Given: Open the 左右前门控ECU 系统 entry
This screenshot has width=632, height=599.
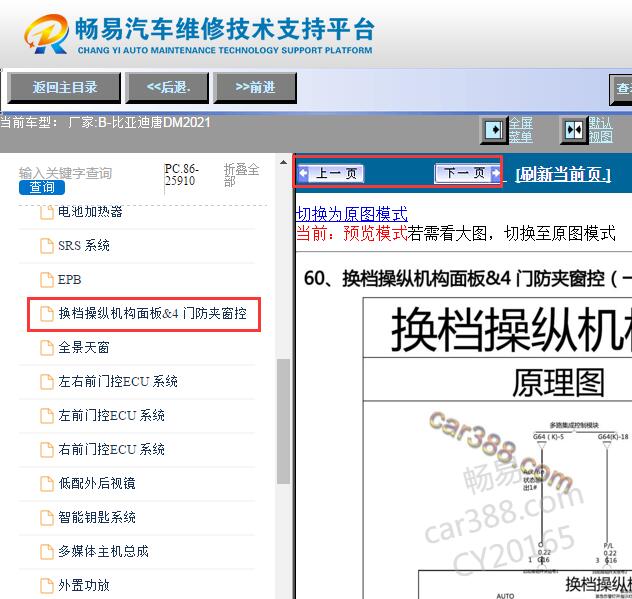Looking at the screenshot, I should [x=118, y=381].
